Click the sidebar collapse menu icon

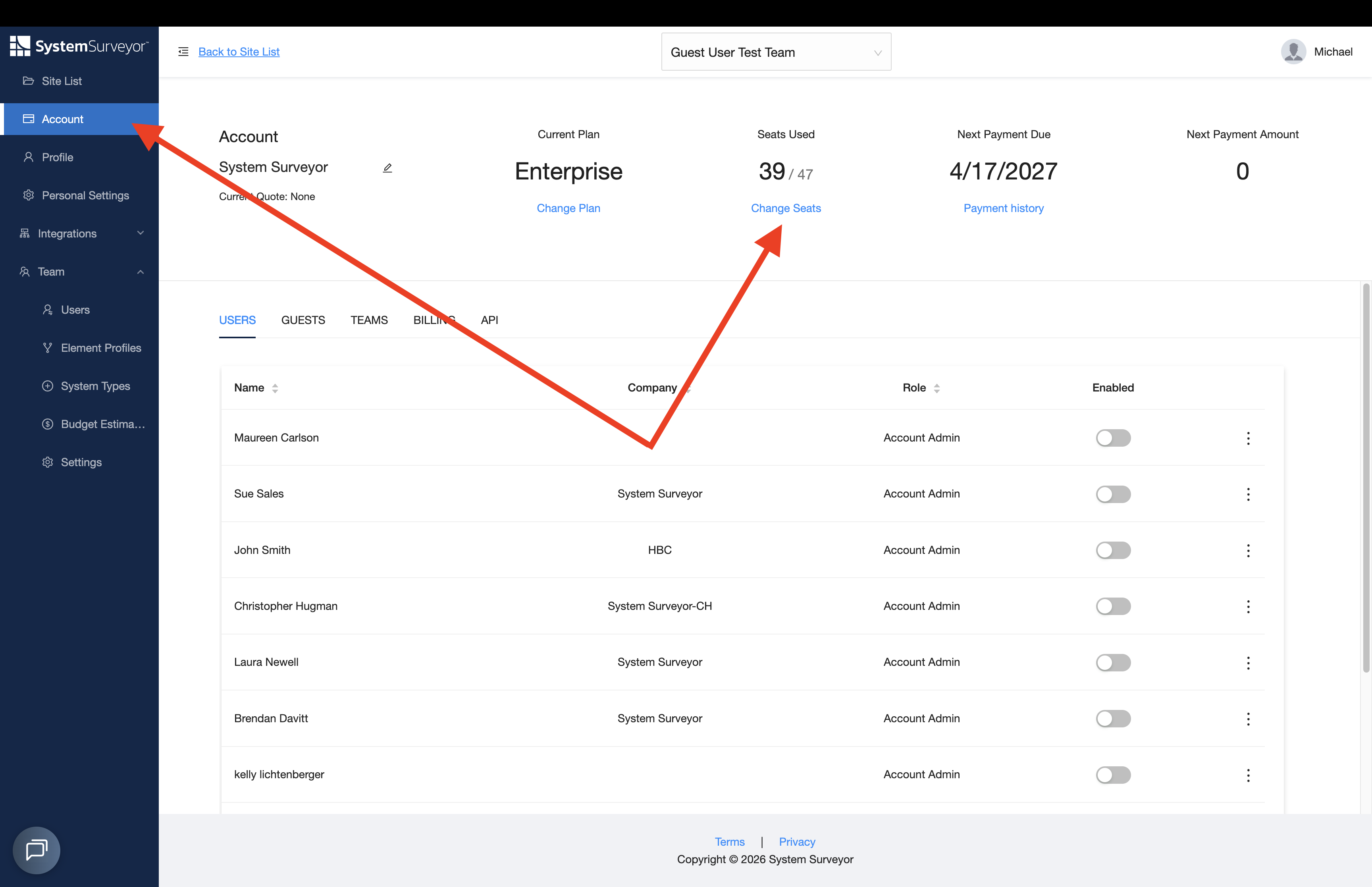(x=183, y=52)
